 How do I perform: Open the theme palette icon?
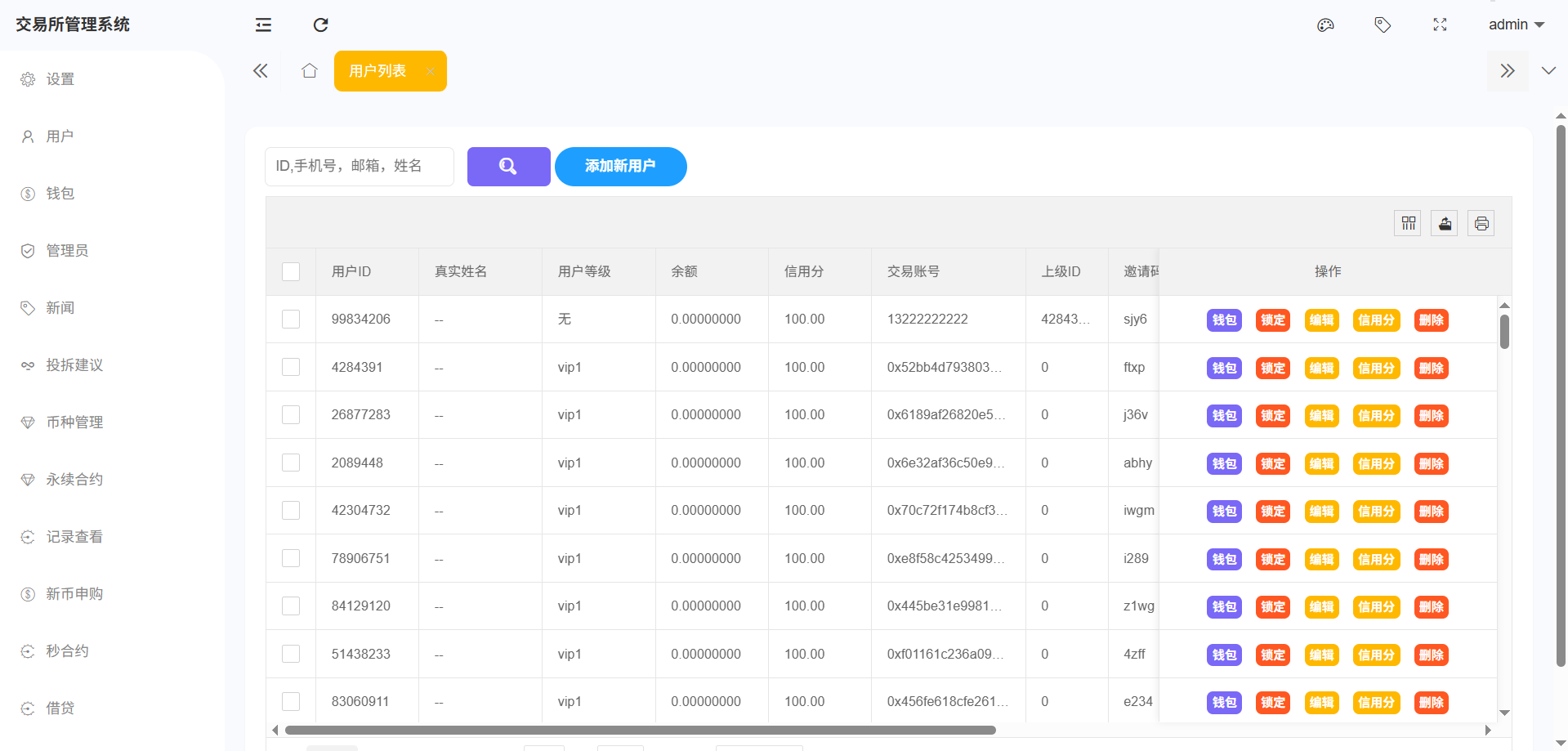coord(1325,25)
